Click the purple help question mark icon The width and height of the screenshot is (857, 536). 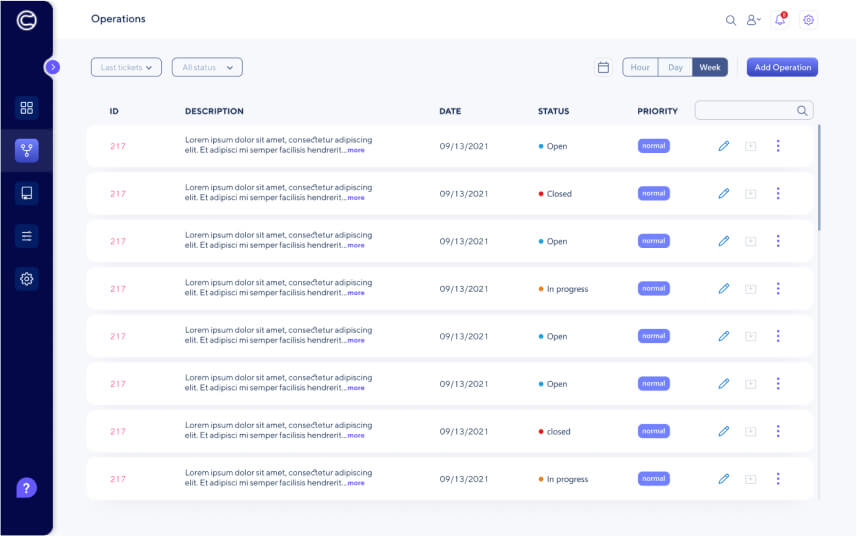(27, 488)
